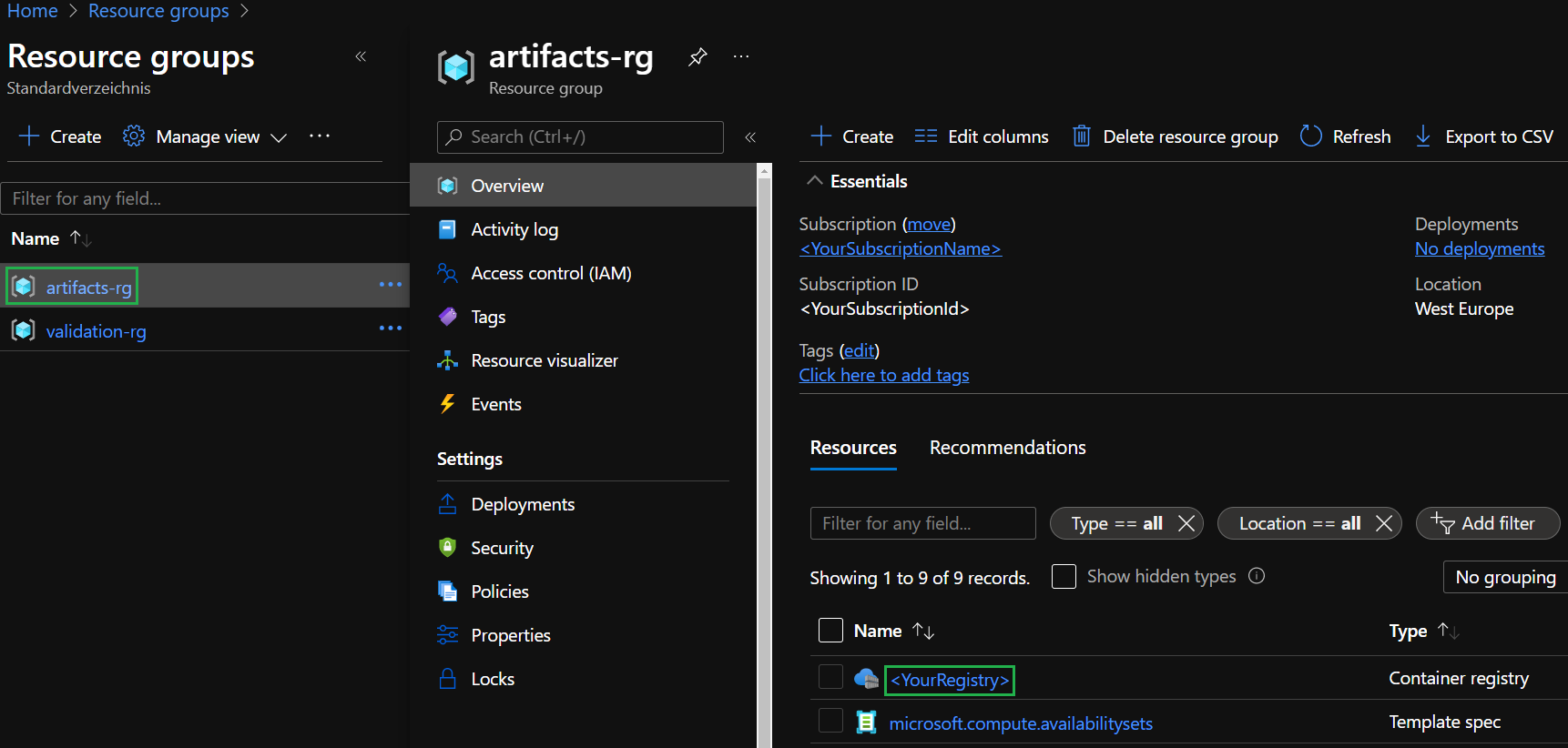Select the <YourRegistry> row checkbox

pyautogui.click(x=830, y=677)
